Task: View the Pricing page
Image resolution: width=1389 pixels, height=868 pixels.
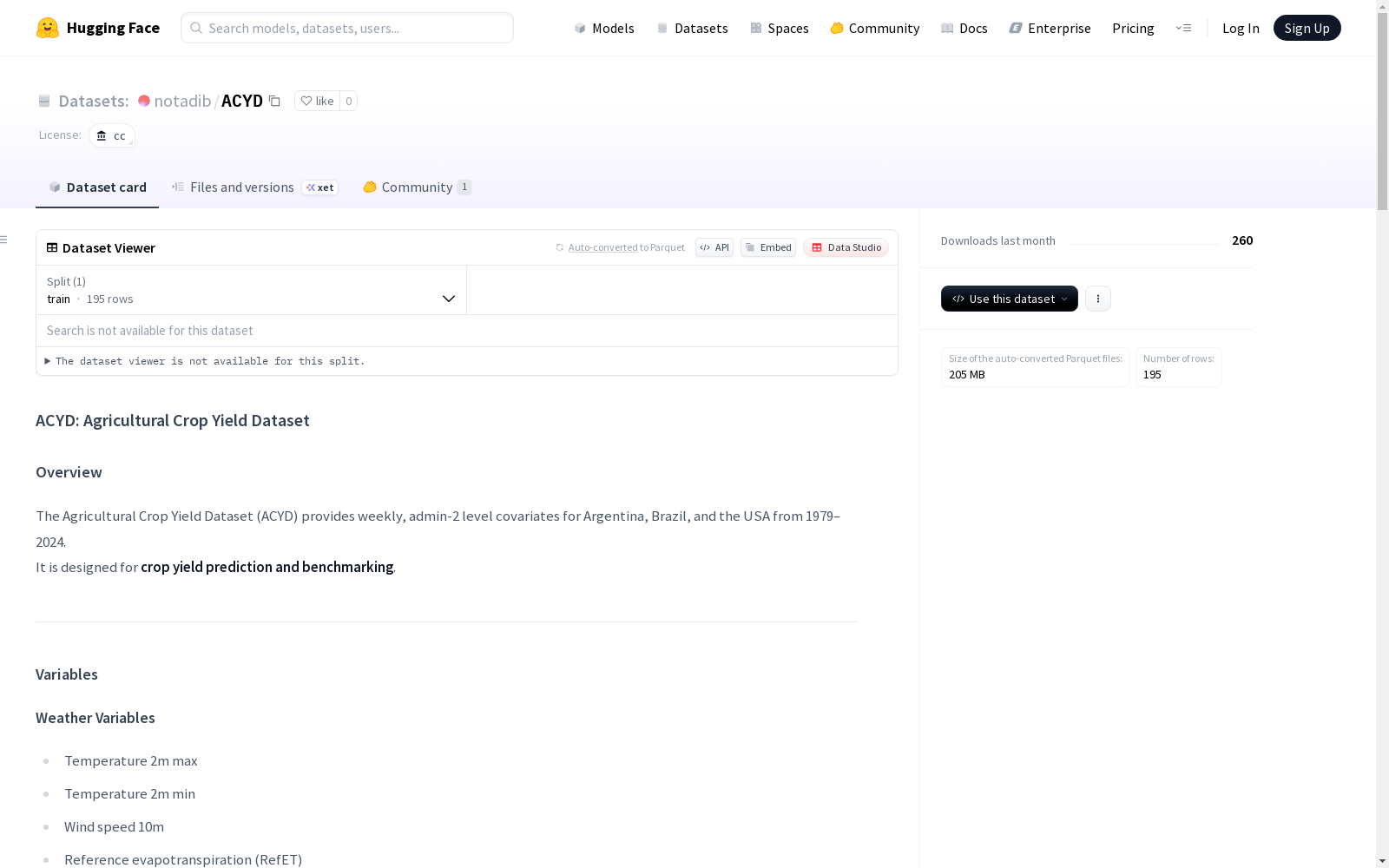Action: pos(1133,28)
